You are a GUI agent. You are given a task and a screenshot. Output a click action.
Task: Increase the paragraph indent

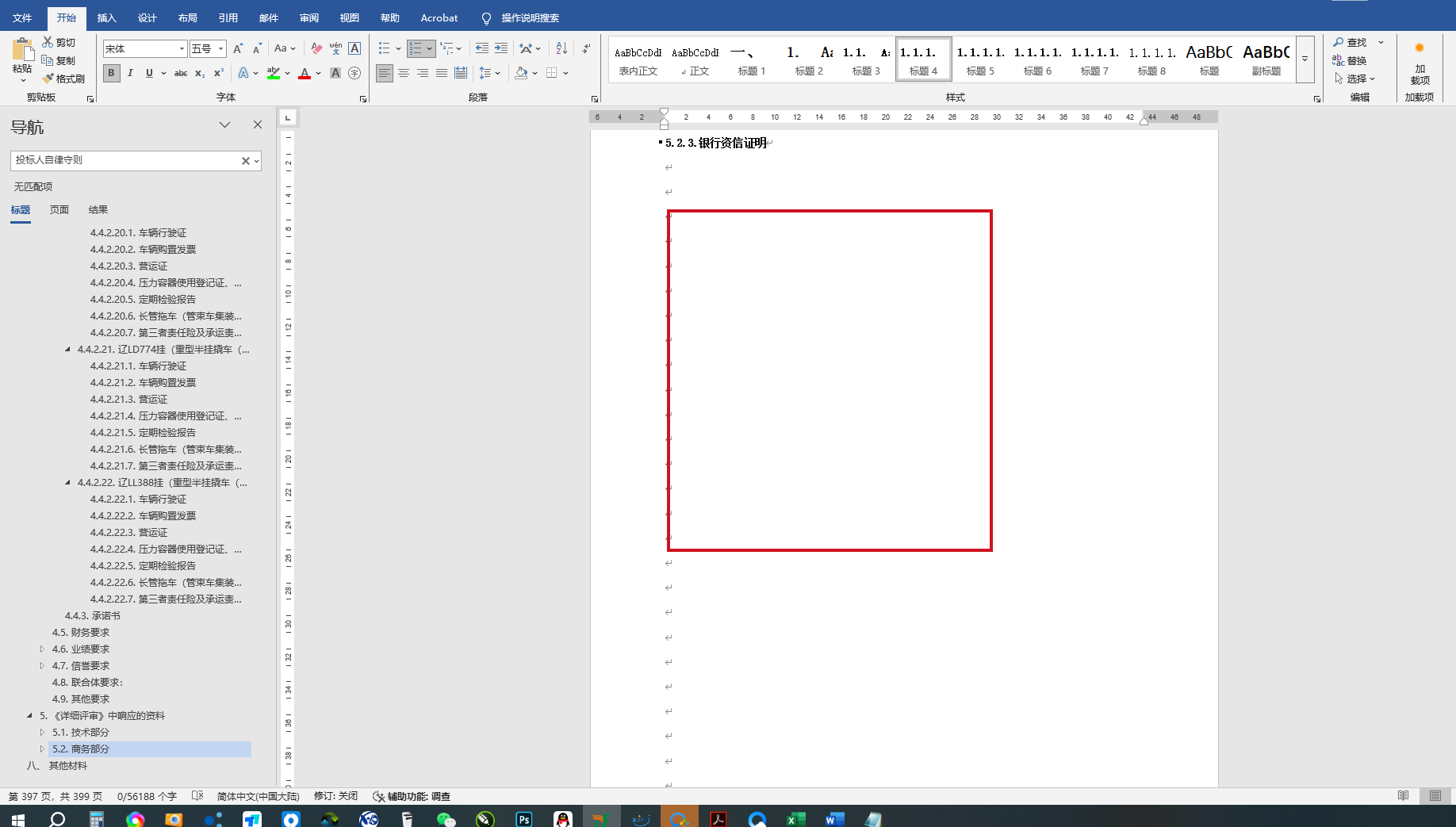501,48
